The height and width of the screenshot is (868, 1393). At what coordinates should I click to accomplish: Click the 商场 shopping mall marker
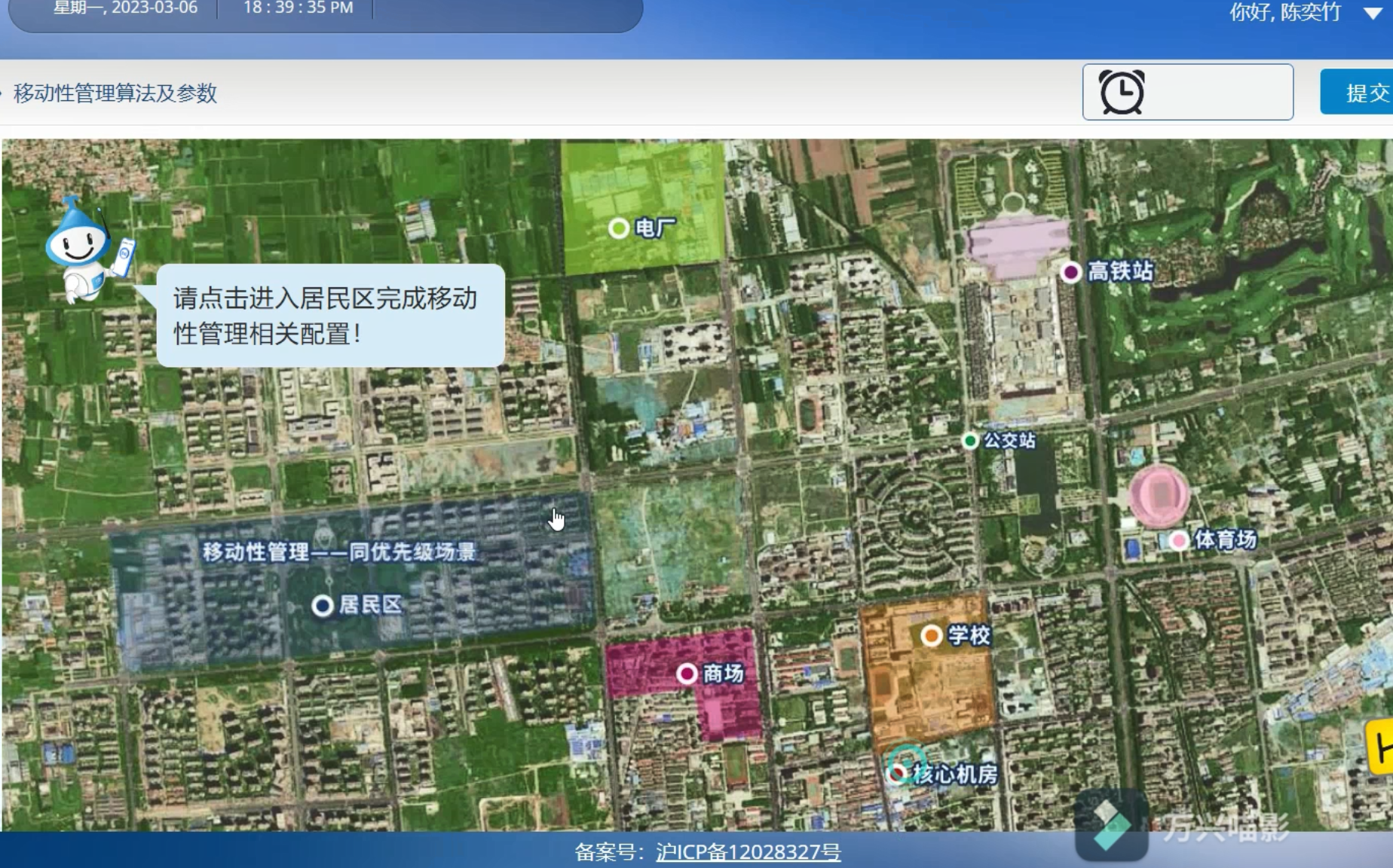(687, 674)
